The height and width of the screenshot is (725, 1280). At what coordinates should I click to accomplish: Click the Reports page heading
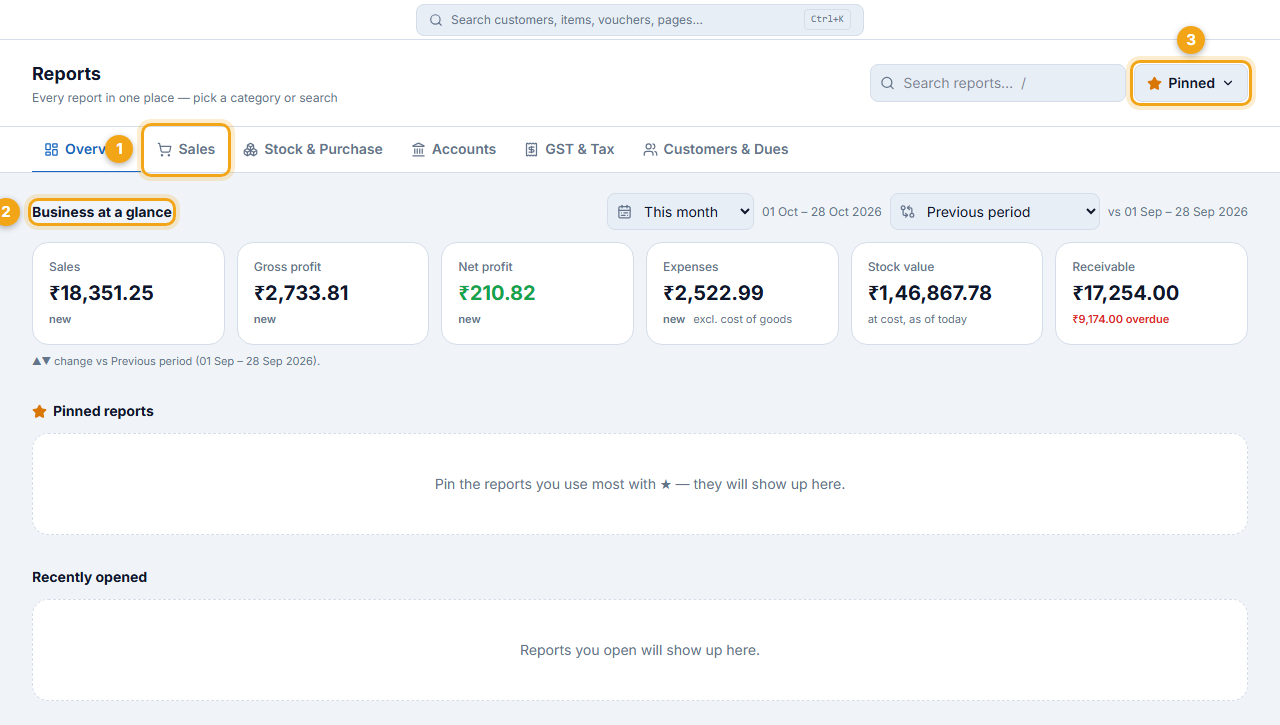[x=66, y=74]
